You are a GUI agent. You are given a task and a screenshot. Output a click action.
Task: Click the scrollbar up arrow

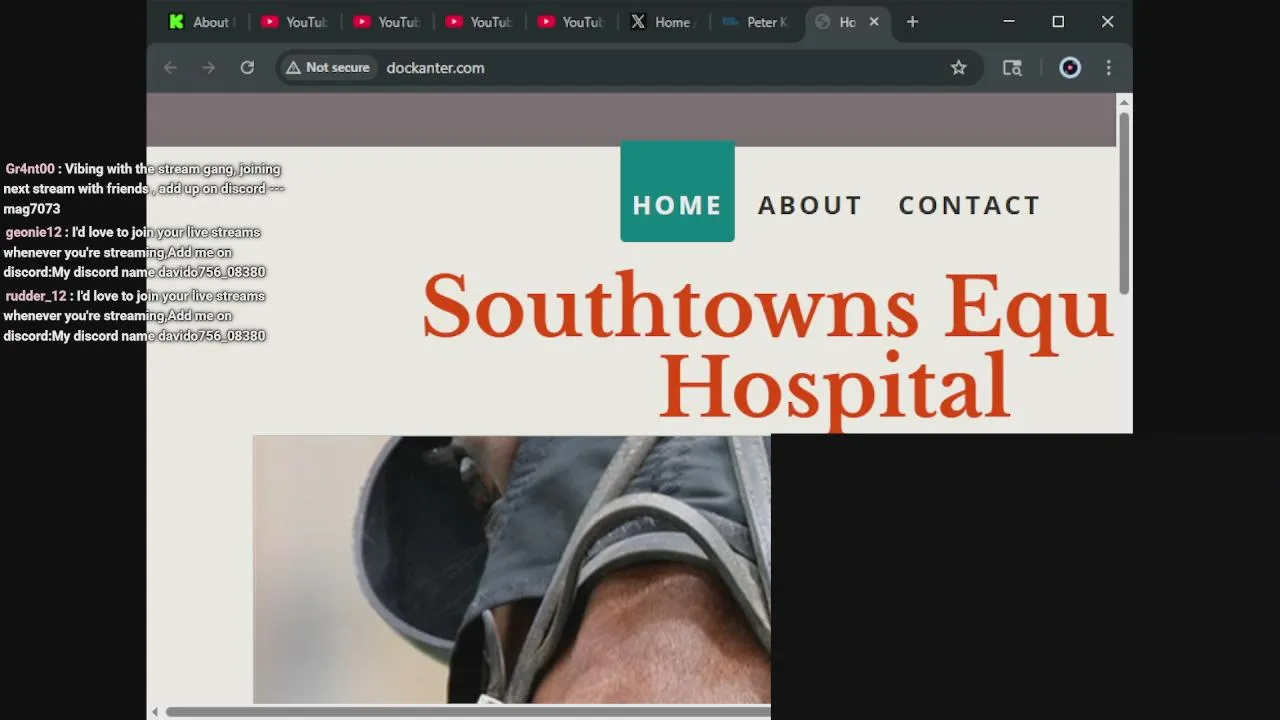1124,102
